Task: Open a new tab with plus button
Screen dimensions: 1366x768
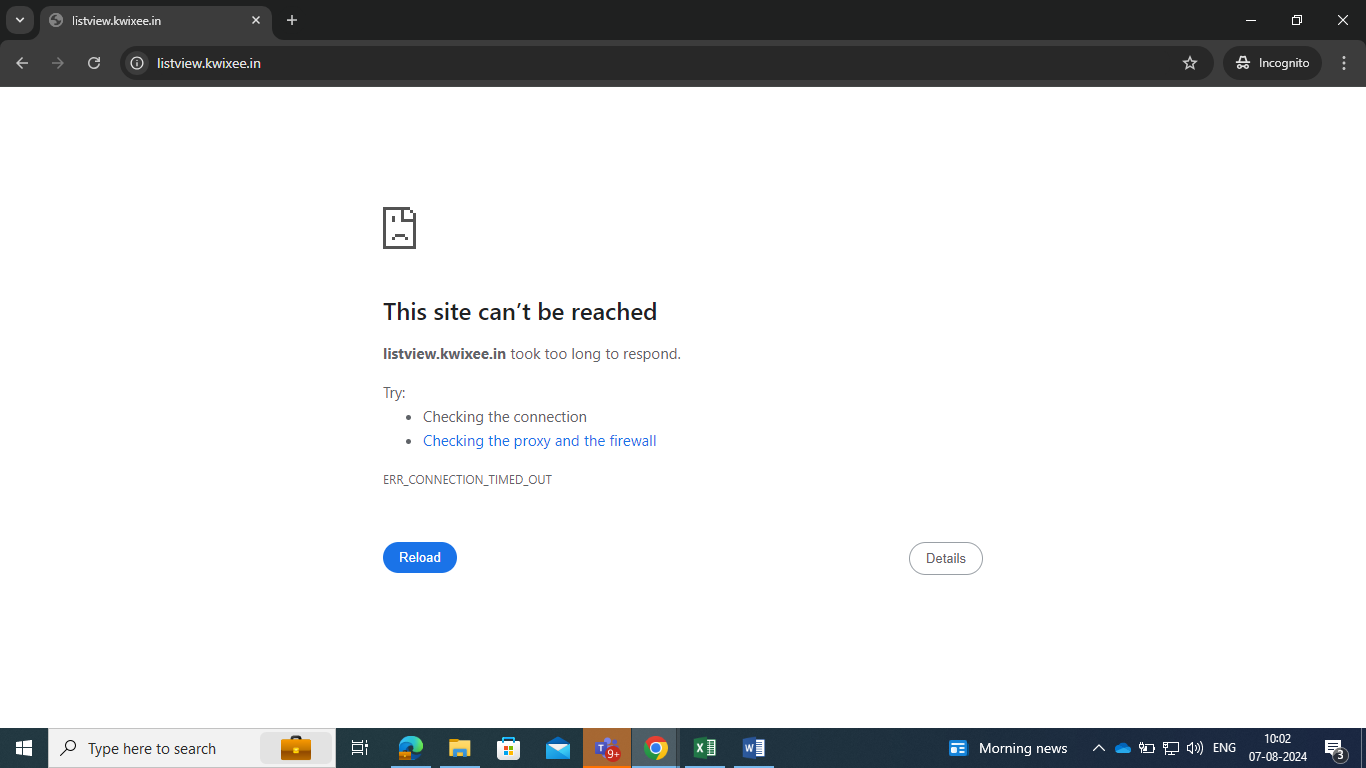Action: (x=292, y=20)
